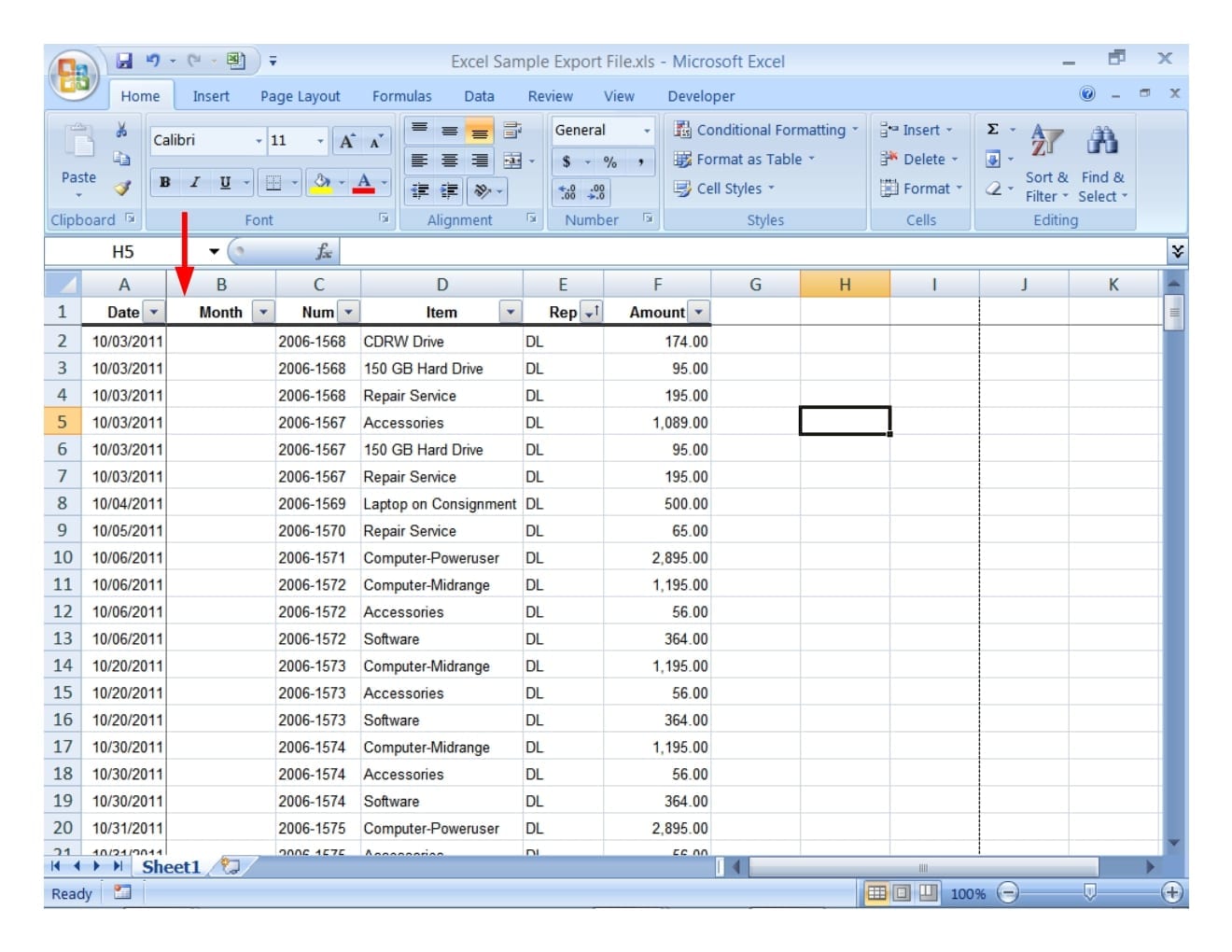Open the Rep column sorted filter dropdown
Screen dimensions: 1232x952
pyautogui.click(x=590, y=312)
